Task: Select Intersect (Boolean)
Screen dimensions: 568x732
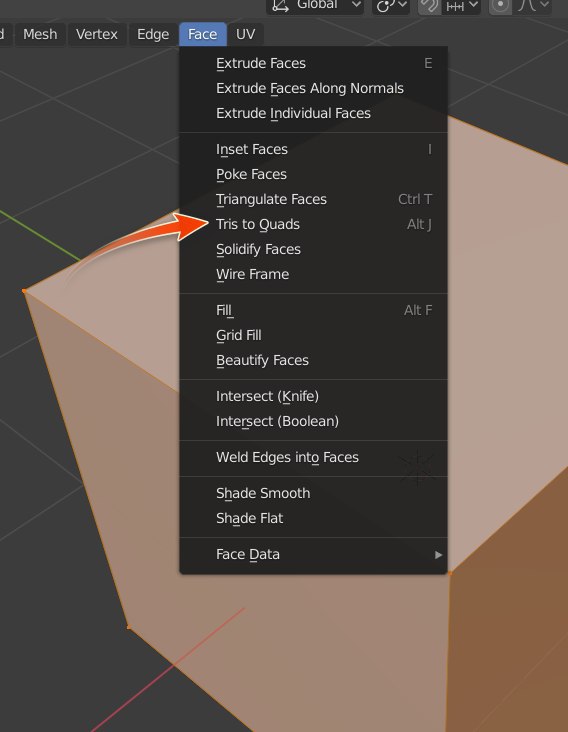Action: 313,422
